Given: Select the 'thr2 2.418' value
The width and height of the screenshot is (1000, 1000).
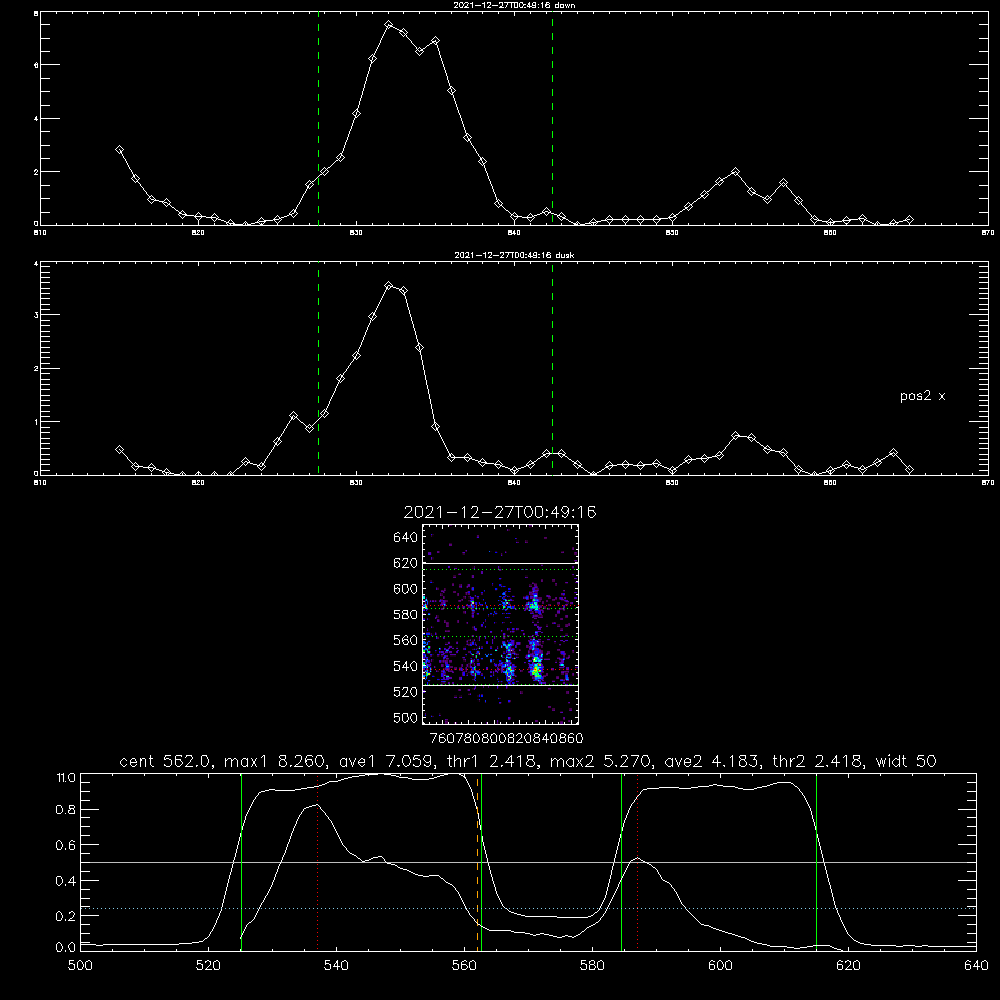Looking at the screenshot, I should (817, 761).
